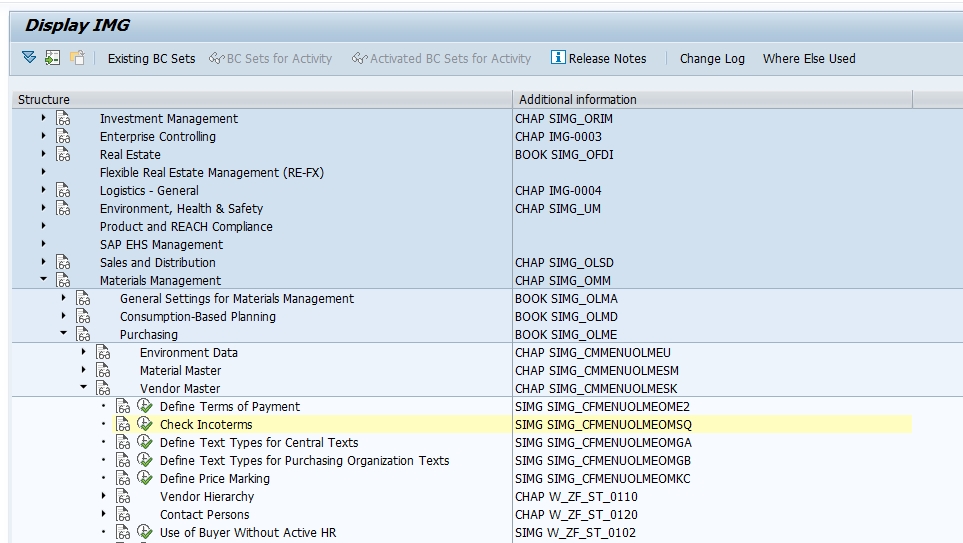Collapse the Vendor Master node
Screen dimensions: 963x543
[84, 388]
